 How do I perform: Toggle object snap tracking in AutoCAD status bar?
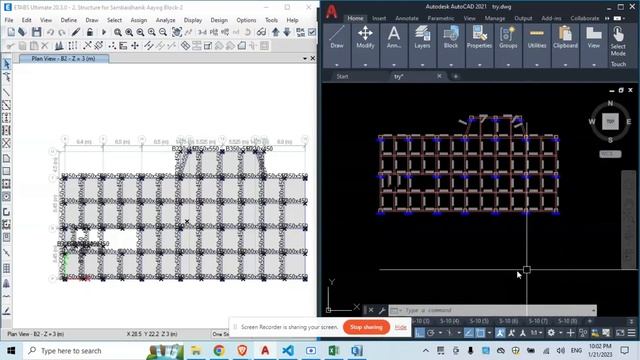coord(469,333)
